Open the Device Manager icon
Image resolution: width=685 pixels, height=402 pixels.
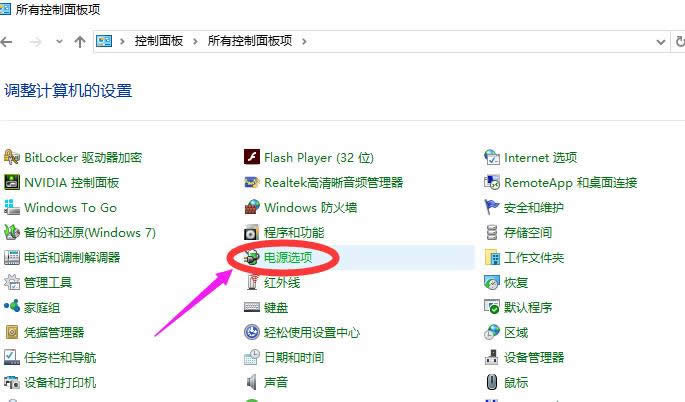[x=492, y=357]
